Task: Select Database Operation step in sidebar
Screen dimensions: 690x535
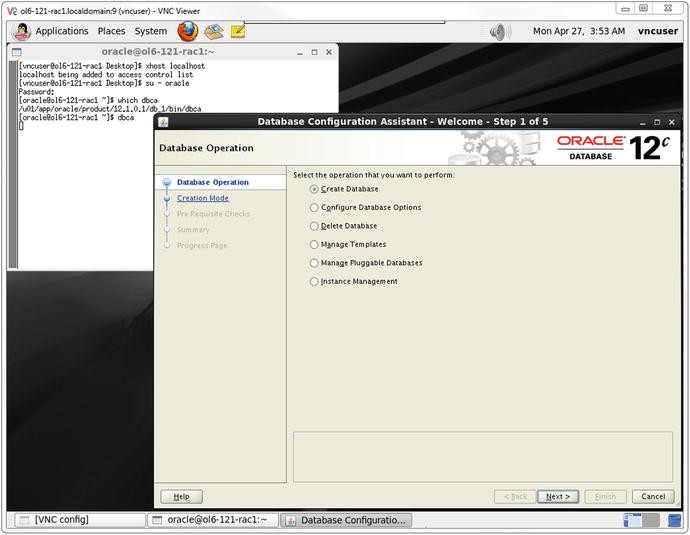Action: [213, 182]
